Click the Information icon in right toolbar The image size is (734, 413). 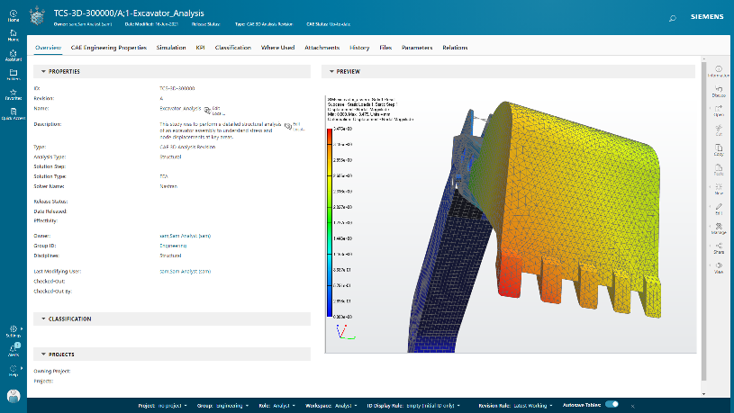click(718, 71)
